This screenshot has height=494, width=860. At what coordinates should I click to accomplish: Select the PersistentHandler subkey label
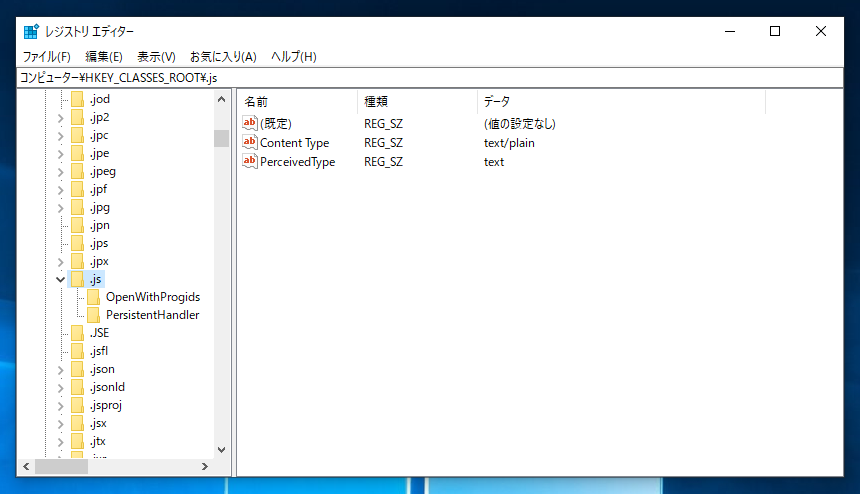click(x=152, y=315)
